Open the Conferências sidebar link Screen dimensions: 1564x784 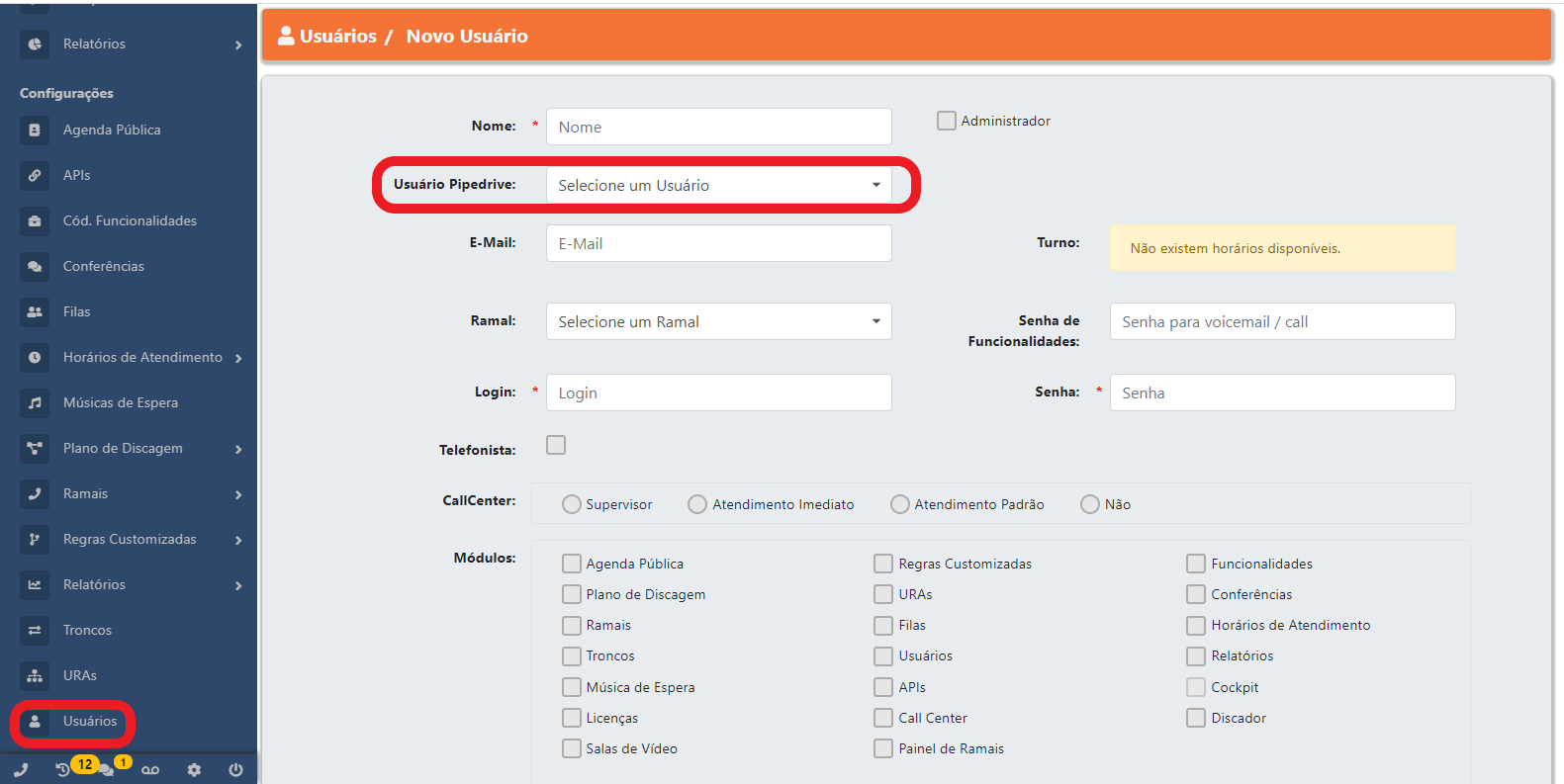pyautogui.click(x=103, y=266)
